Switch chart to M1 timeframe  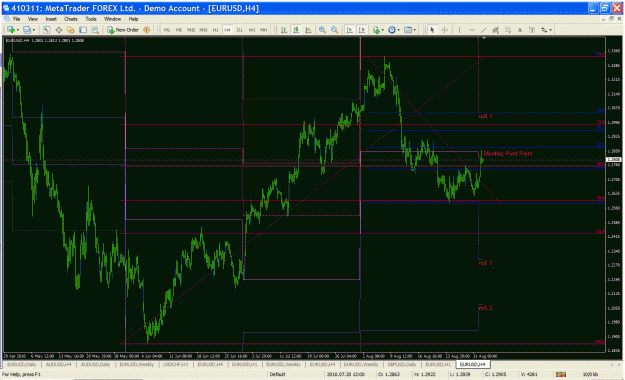167,30
